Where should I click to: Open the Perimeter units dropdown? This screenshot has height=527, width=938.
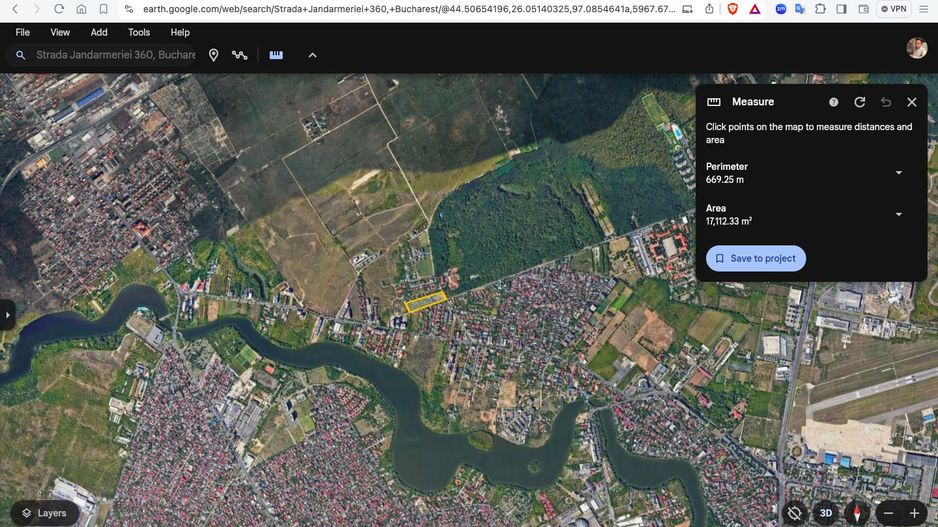click(897, 173)
